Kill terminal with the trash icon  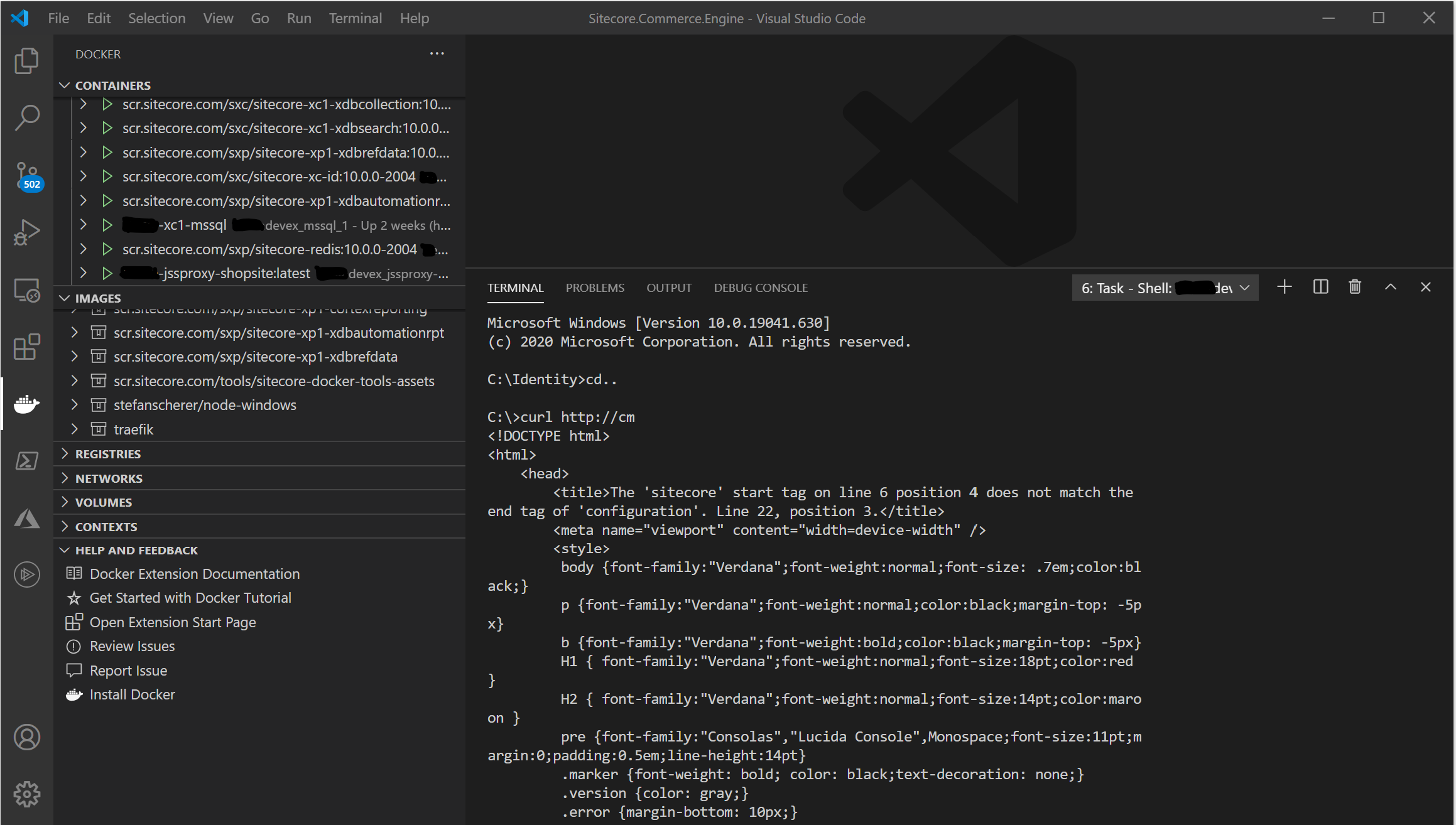(1354, 288)
